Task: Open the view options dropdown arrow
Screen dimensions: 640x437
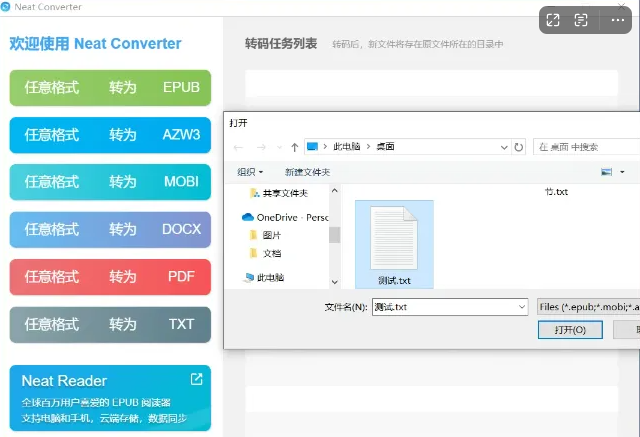Action: [622, 172]
